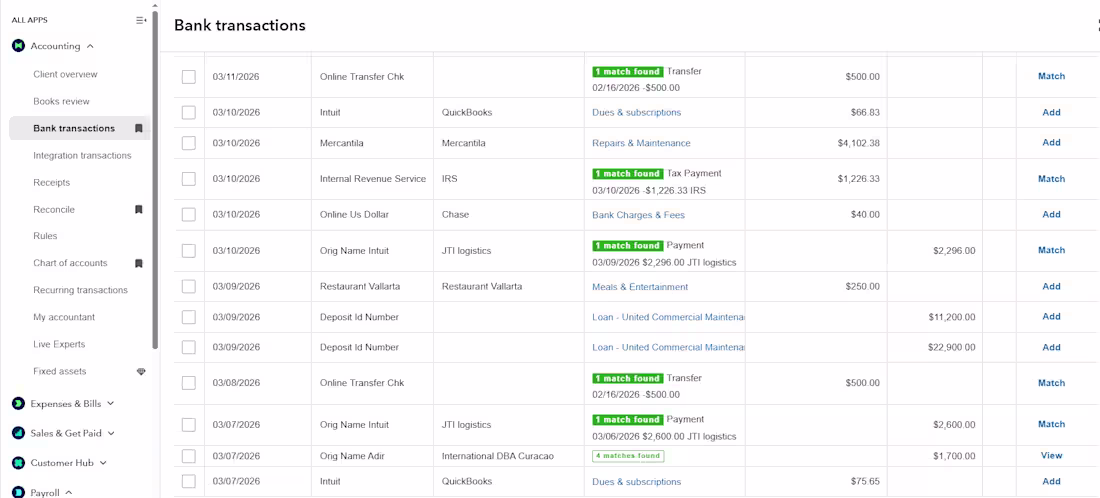Open Client overview in the sidebar
The width and height of the screenshot is (1100, 498).
pyautogui.click(x=65, y=74)
